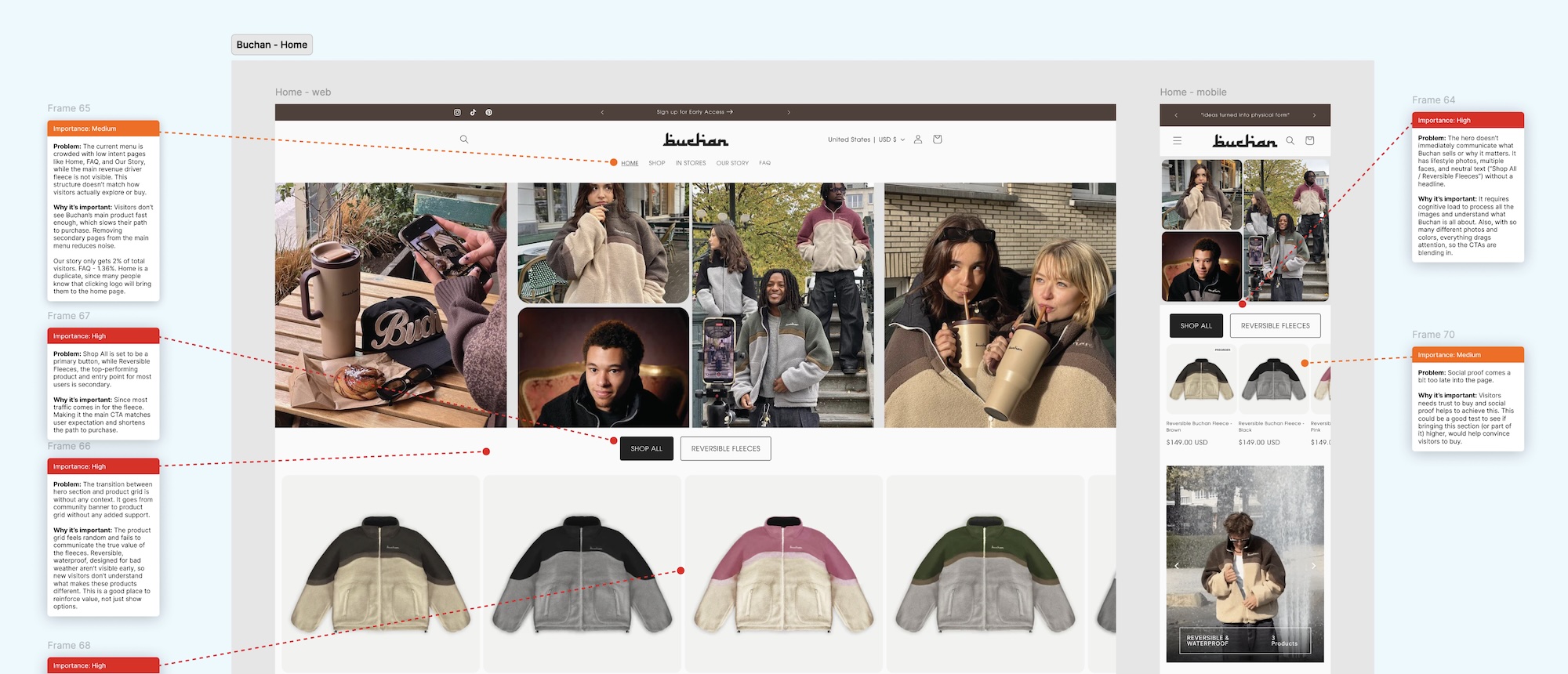The image size is (1568, 674).
Task: Click the 'ideas turned into physical form' announcement
Action: (x=1245, y=115)
